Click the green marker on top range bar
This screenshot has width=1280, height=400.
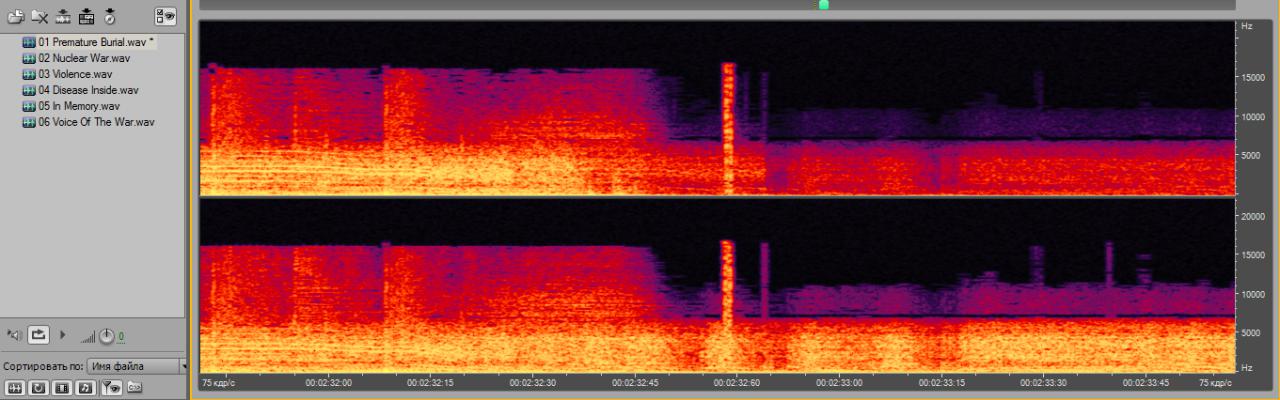click(824, 5)
